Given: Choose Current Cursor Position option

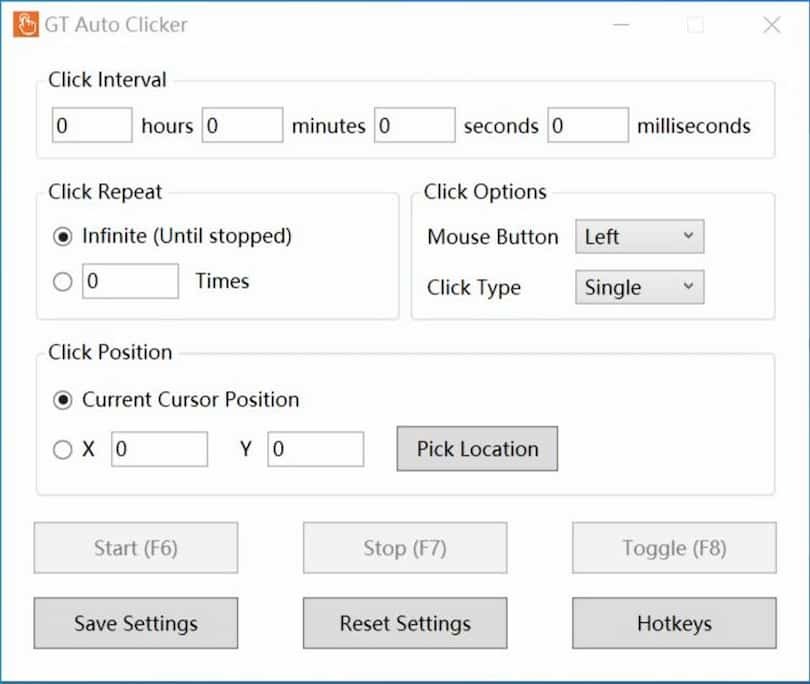Looking at the screenshot, I should 63,400.
